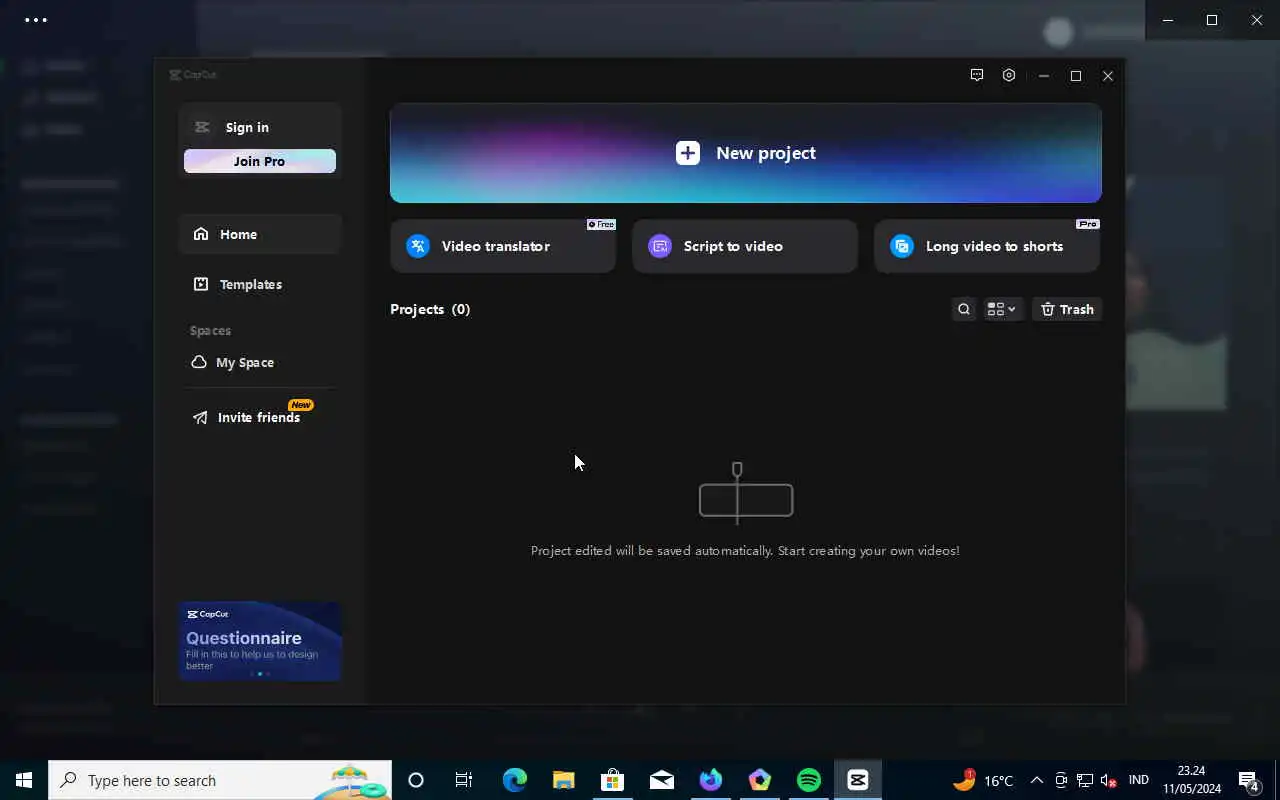Screen dimensions: 1280x800
Task: Maximize the CapCut window
Action: click(1076, 76)
